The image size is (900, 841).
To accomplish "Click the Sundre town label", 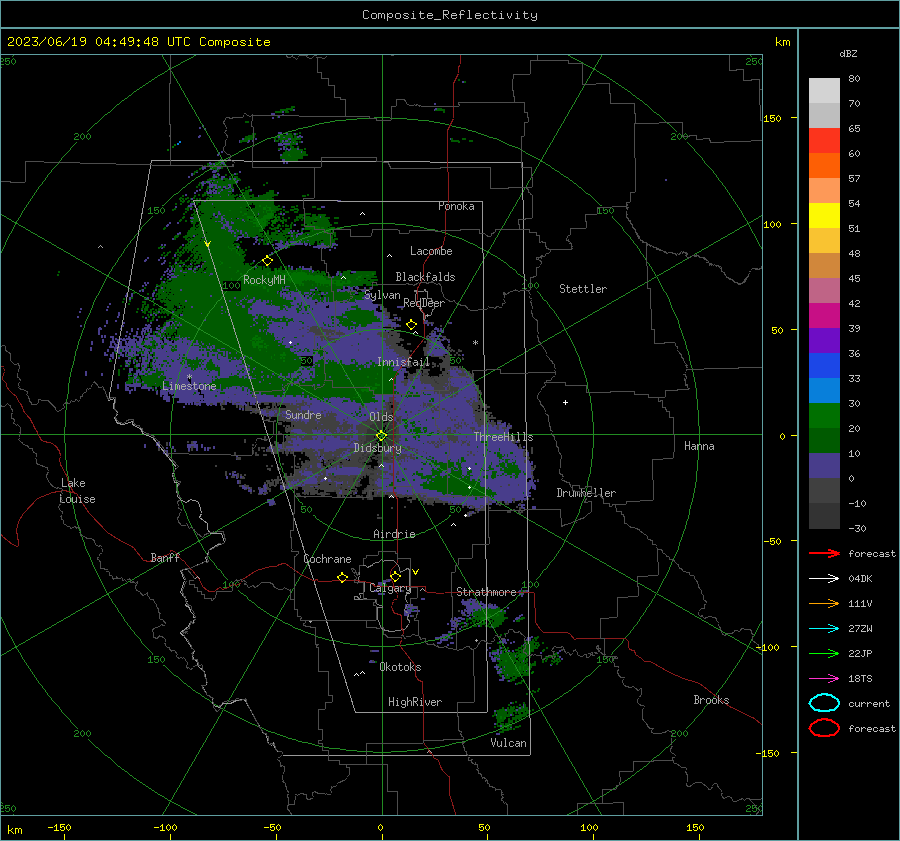I will click(303, 415).
